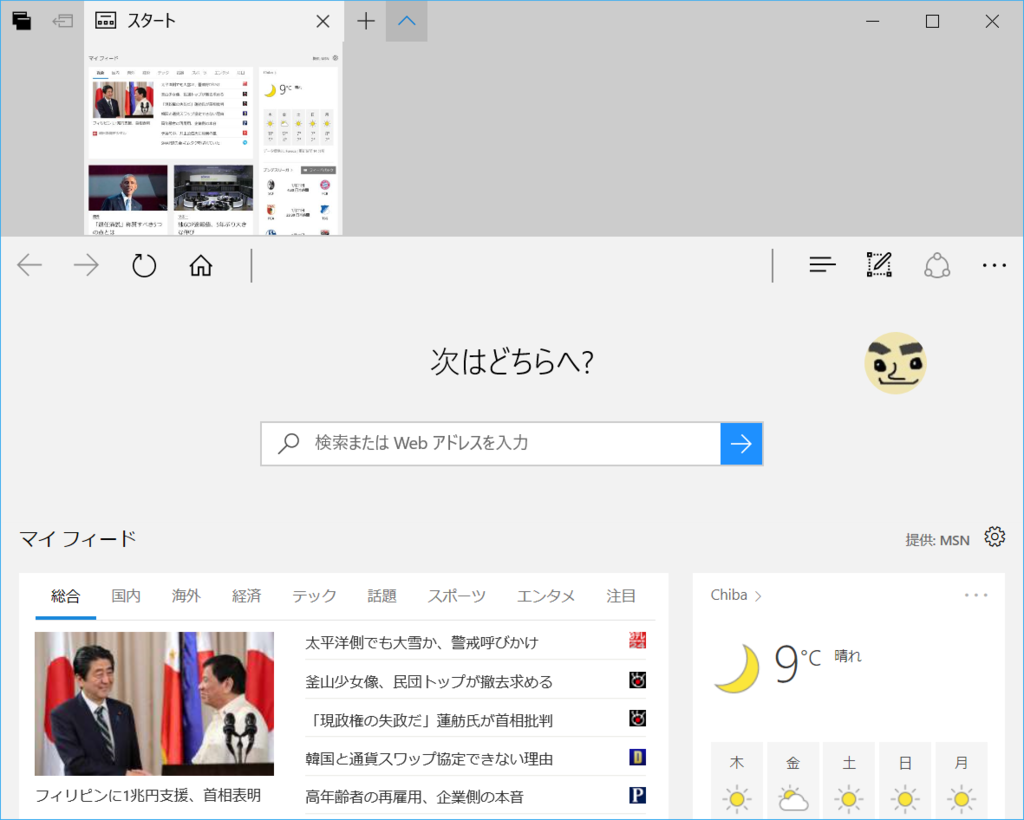1024x820 pixels.
Task: Open the テック tab
Action: [x=314, y=595]
